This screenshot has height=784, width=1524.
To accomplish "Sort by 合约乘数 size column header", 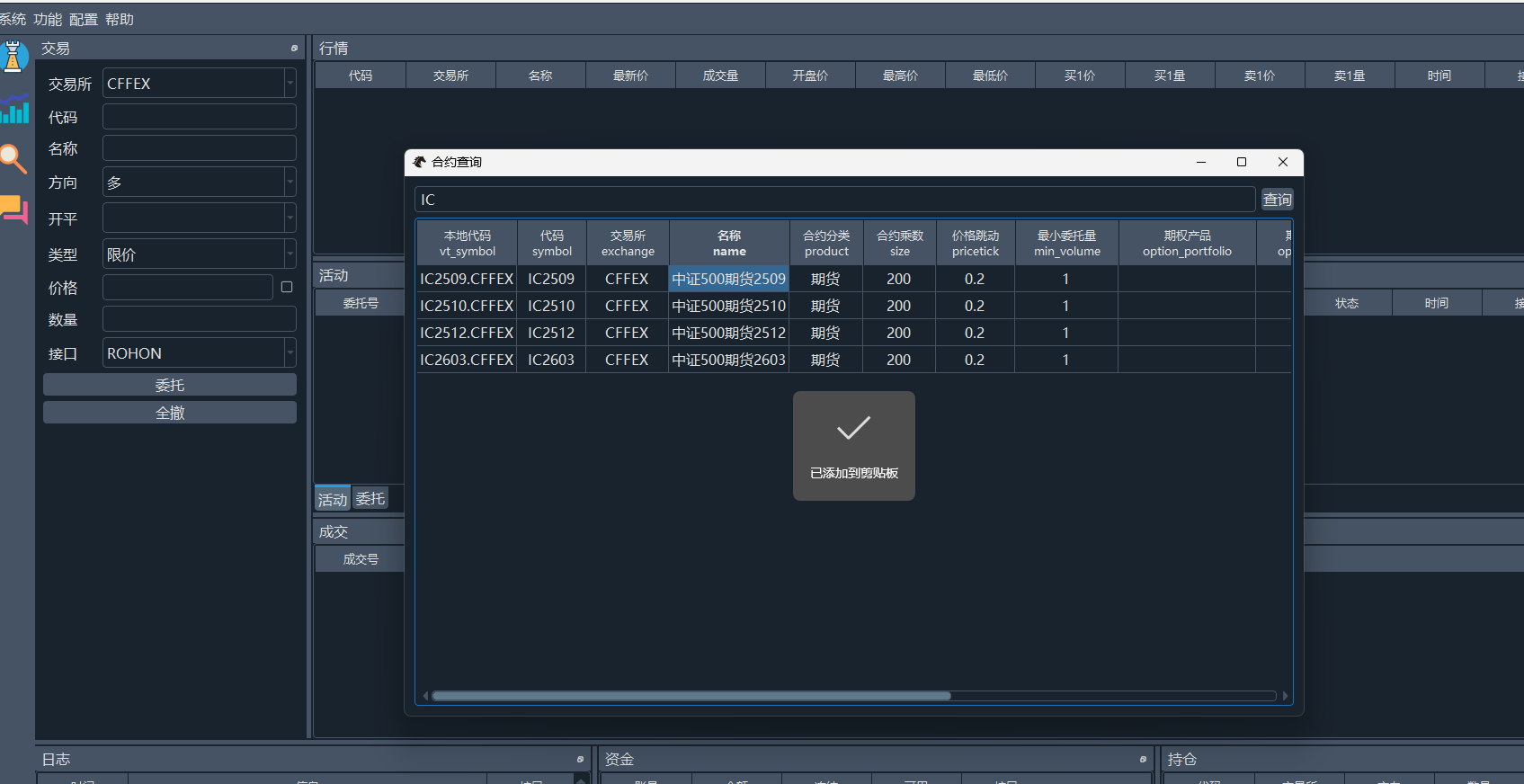I will click(x=900, y=243).
